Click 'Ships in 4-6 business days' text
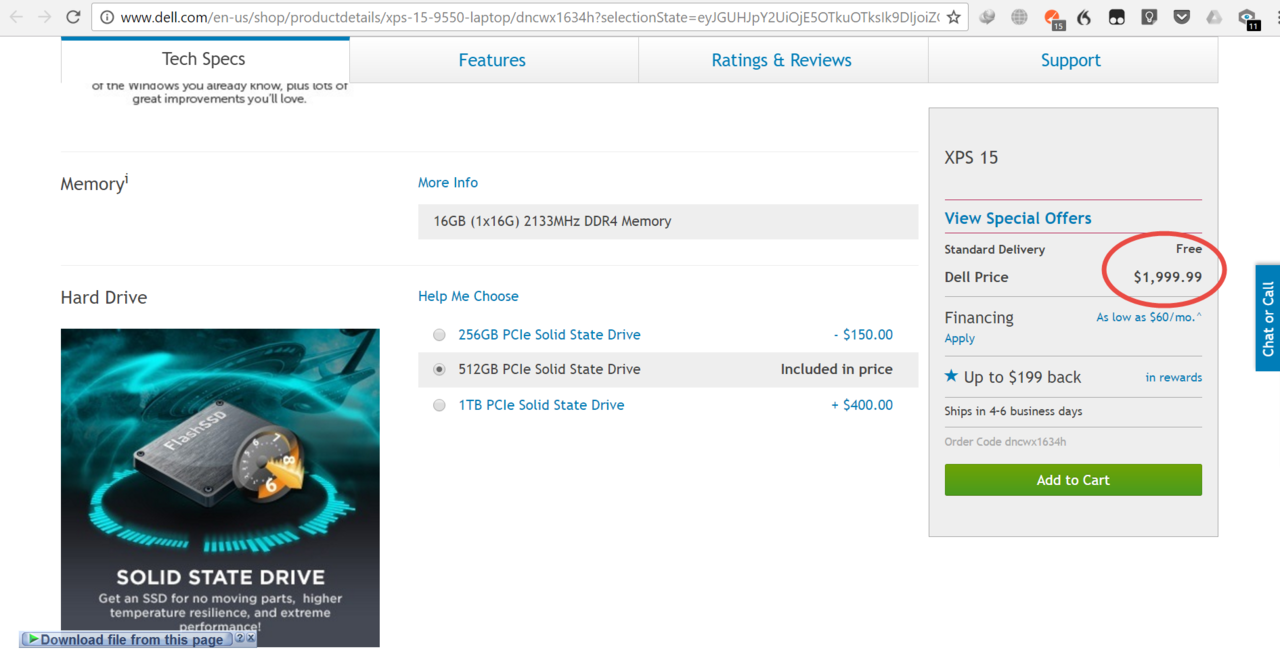The height and width of the screenshot is (654, 1280). tap(1013, 411)
